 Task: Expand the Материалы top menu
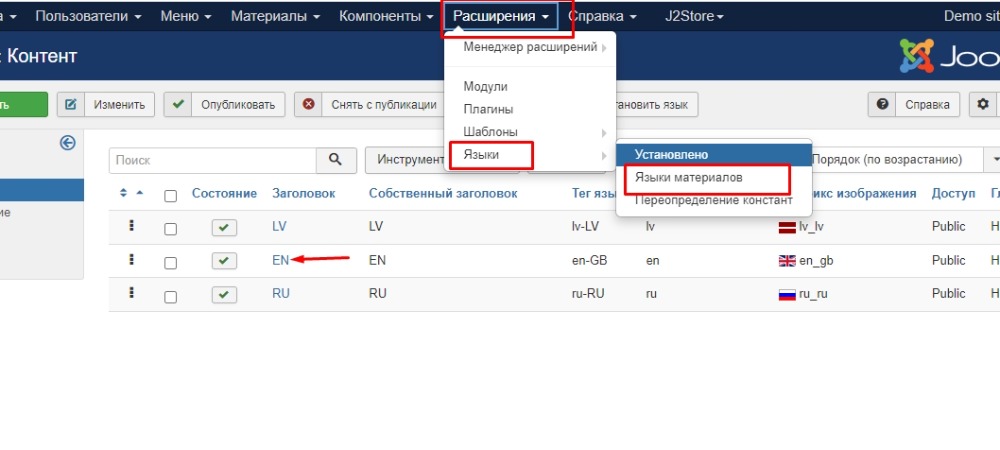(x=275, y=17)
